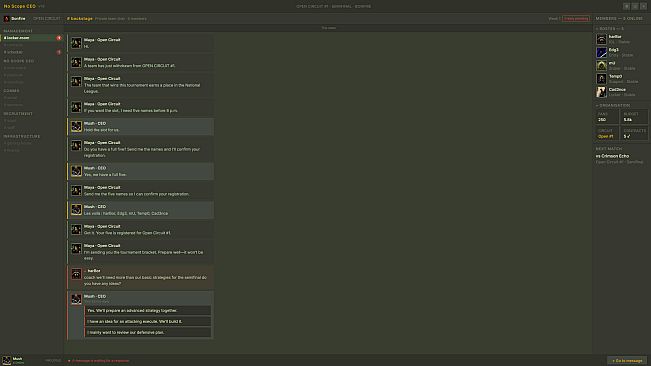651x366 pixels.
Task: Click the MEMBERS online header
Action: tap(619, 19)
